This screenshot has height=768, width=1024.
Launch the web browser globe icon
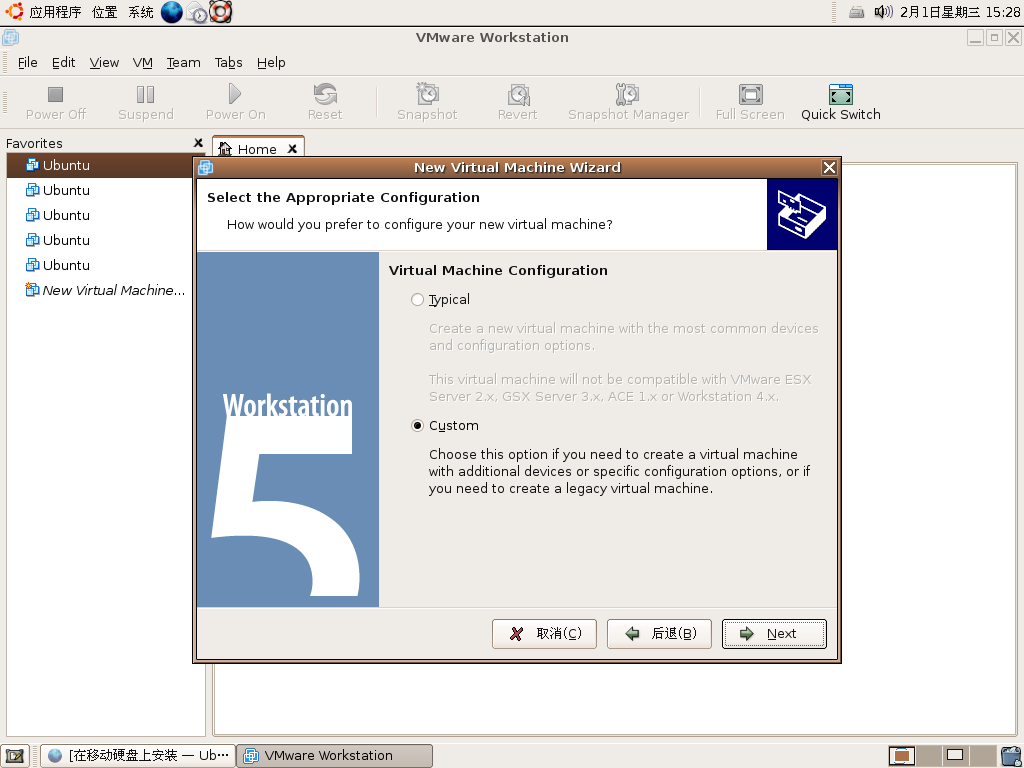click(x=172, y=12)
